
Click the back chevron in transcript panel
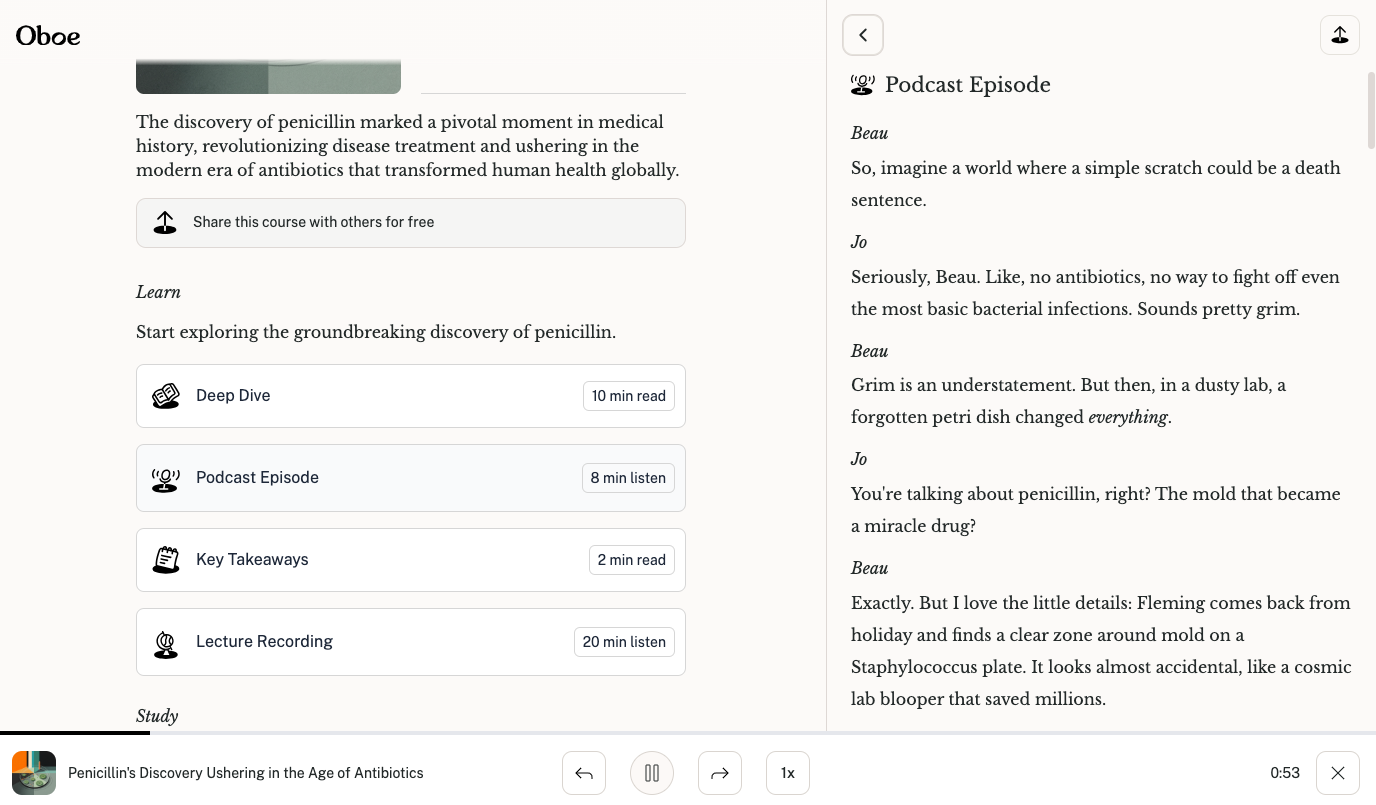(x=862, y=35)
